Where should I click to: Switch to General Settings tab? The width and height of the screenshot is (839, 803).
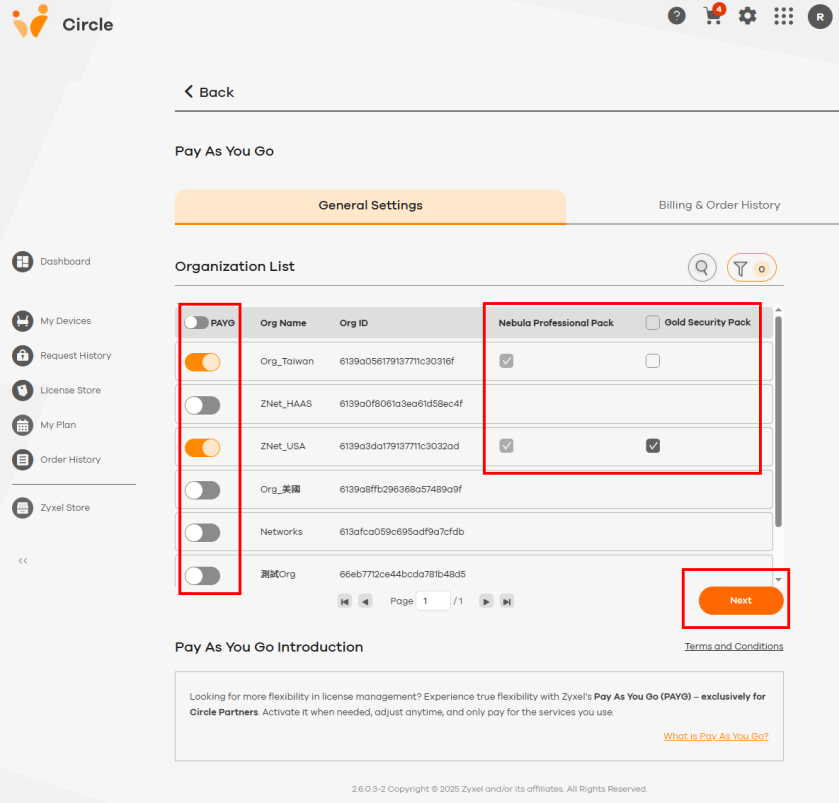pyautogui.click(x=370, y=206)
